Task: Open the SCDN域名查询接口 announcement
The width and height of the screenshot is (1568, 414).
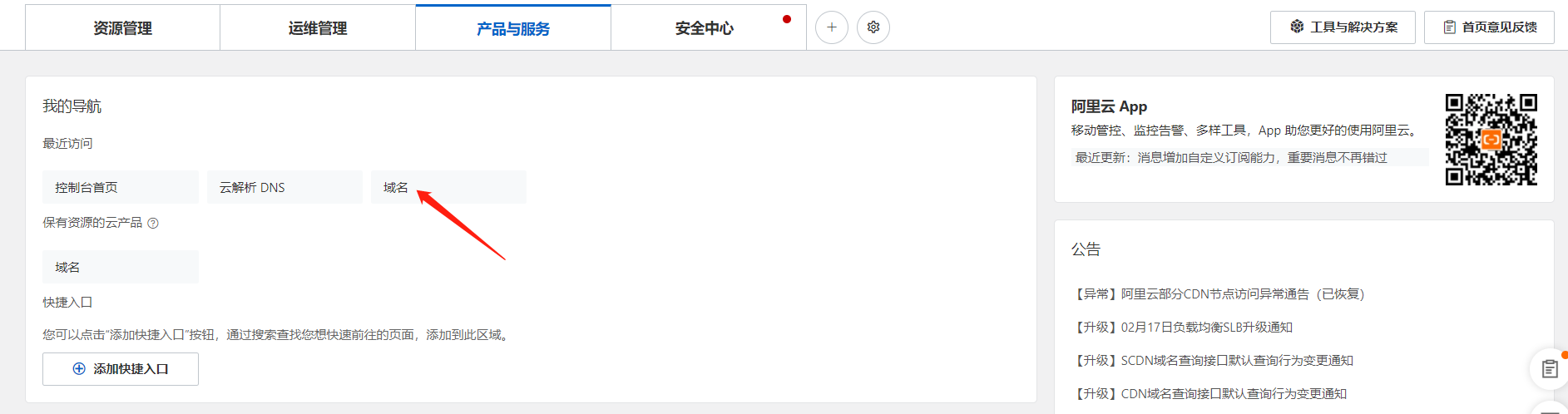Action: click(x=1212, y=361)
